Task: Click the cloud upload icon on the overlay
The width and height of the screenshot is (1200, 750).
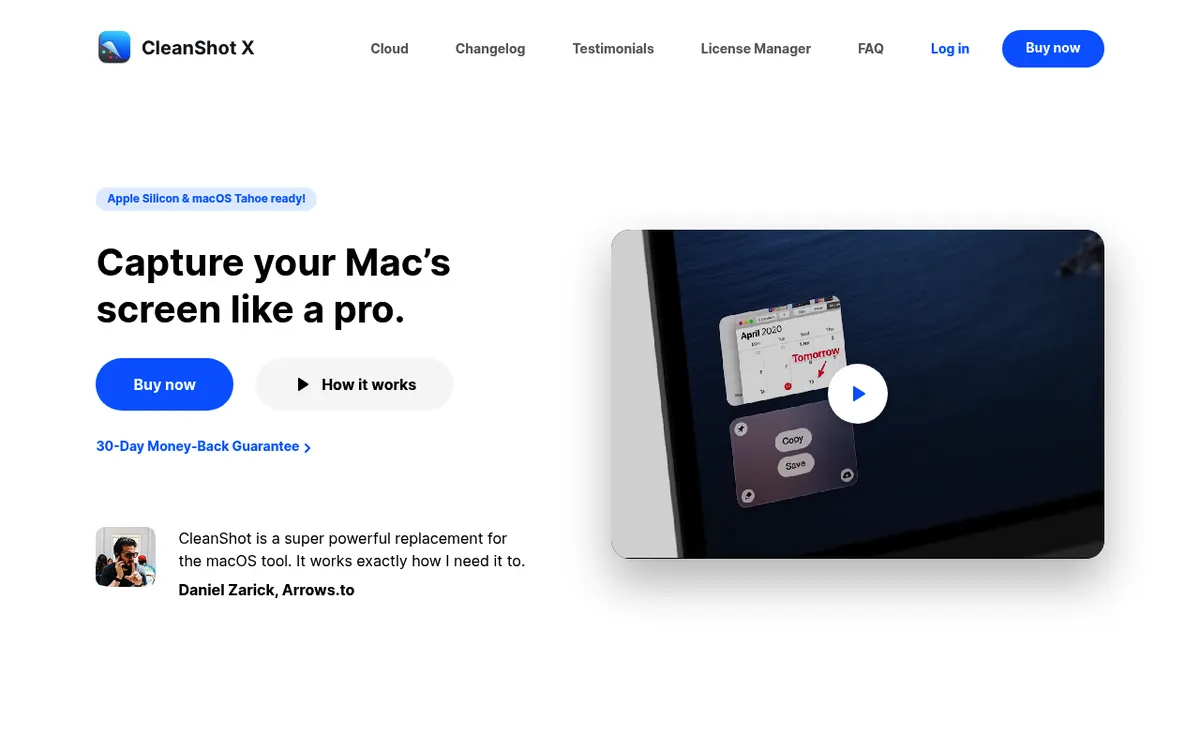Action: (846, 474)
